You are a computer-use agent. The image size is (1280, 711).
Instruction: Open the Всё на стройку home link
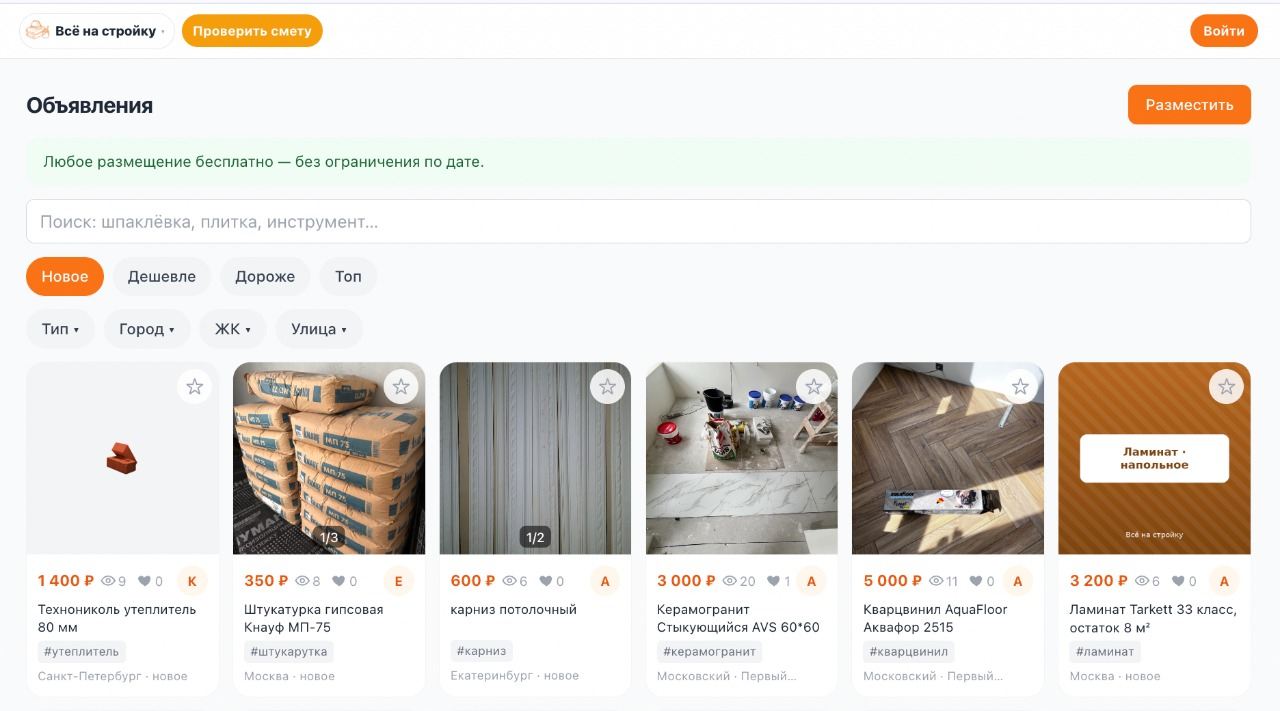coord(97,31)
